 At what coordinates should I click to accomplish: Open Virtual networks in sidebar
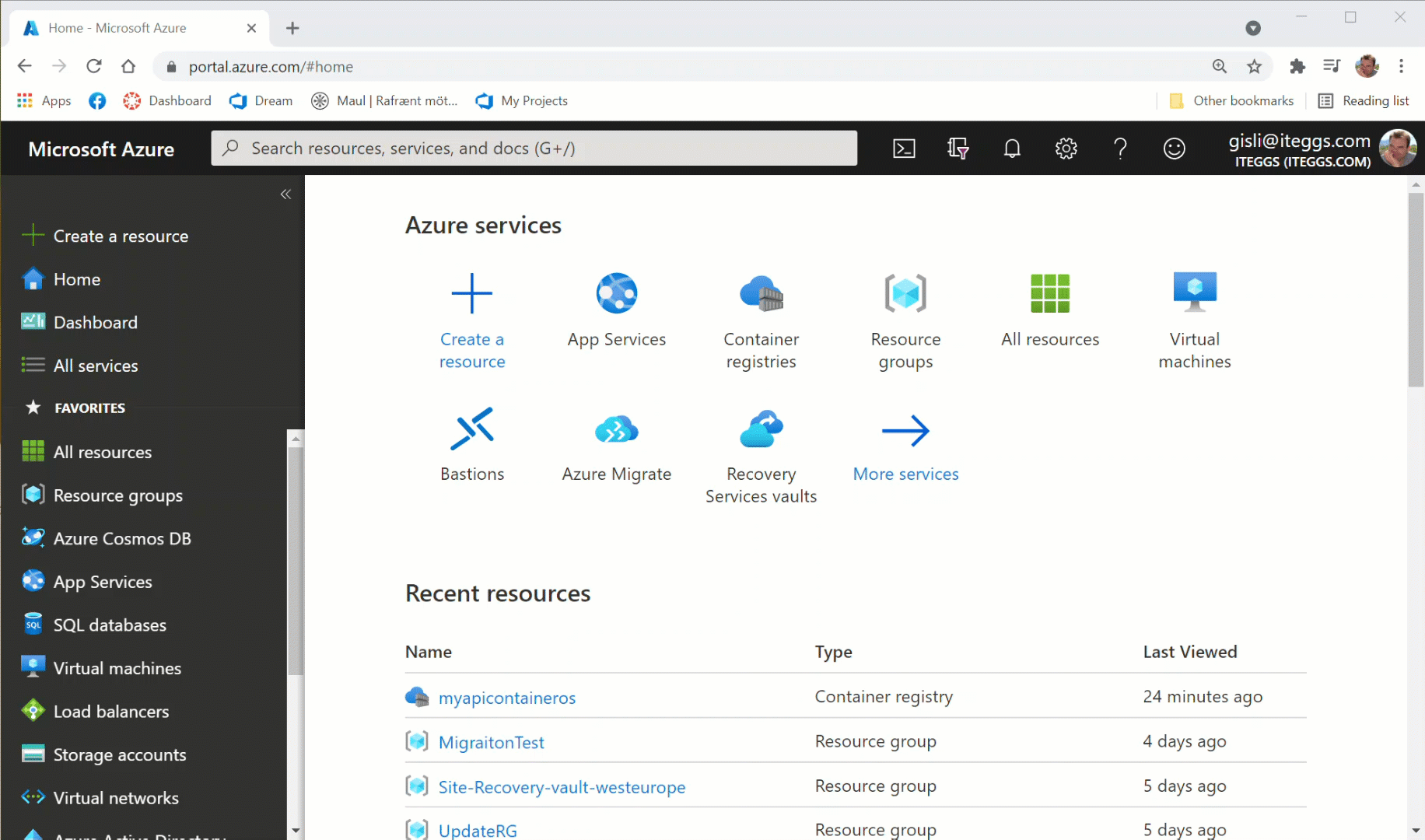point(100,797)
